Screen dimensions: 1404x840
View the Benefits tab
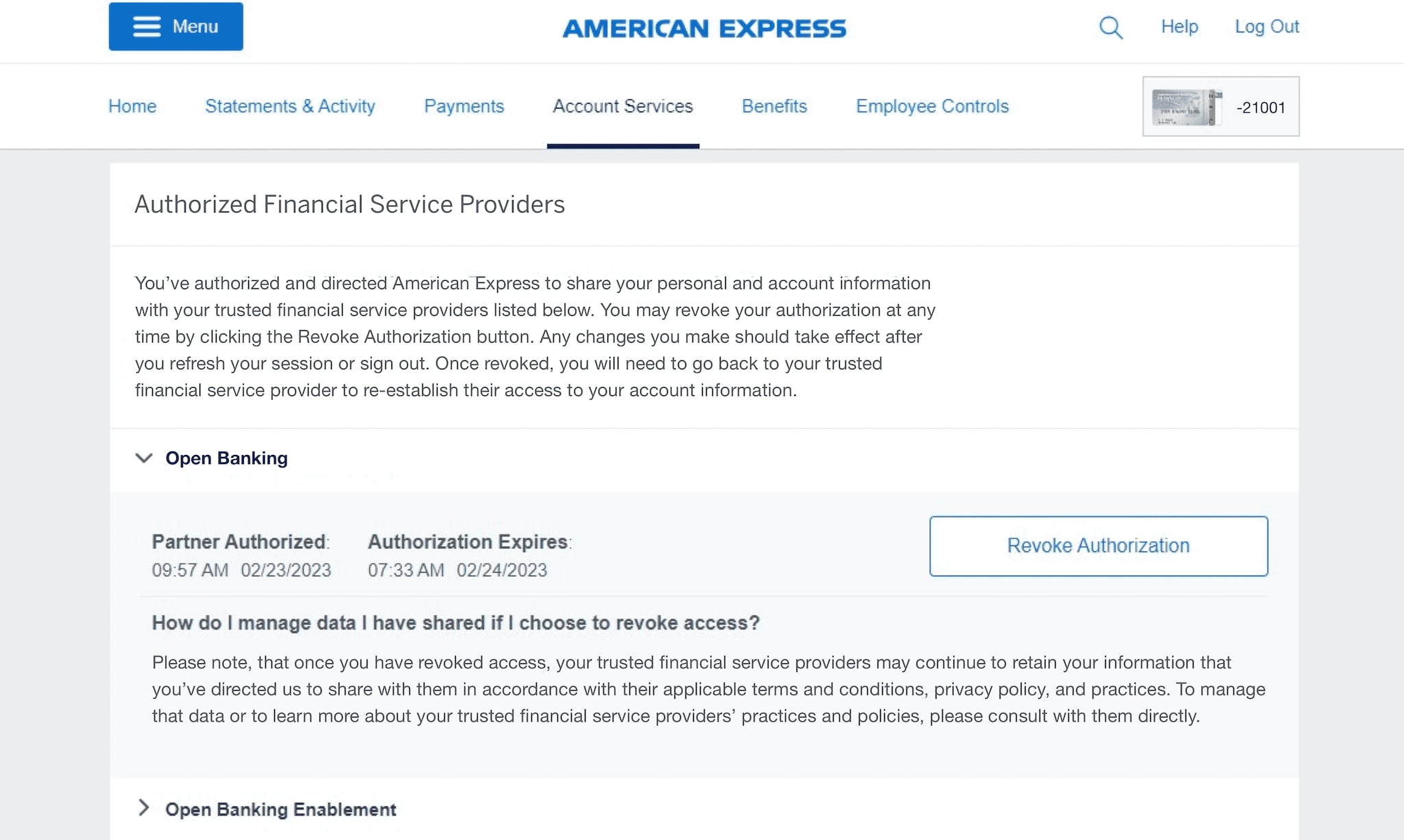[x=774, y=106]
